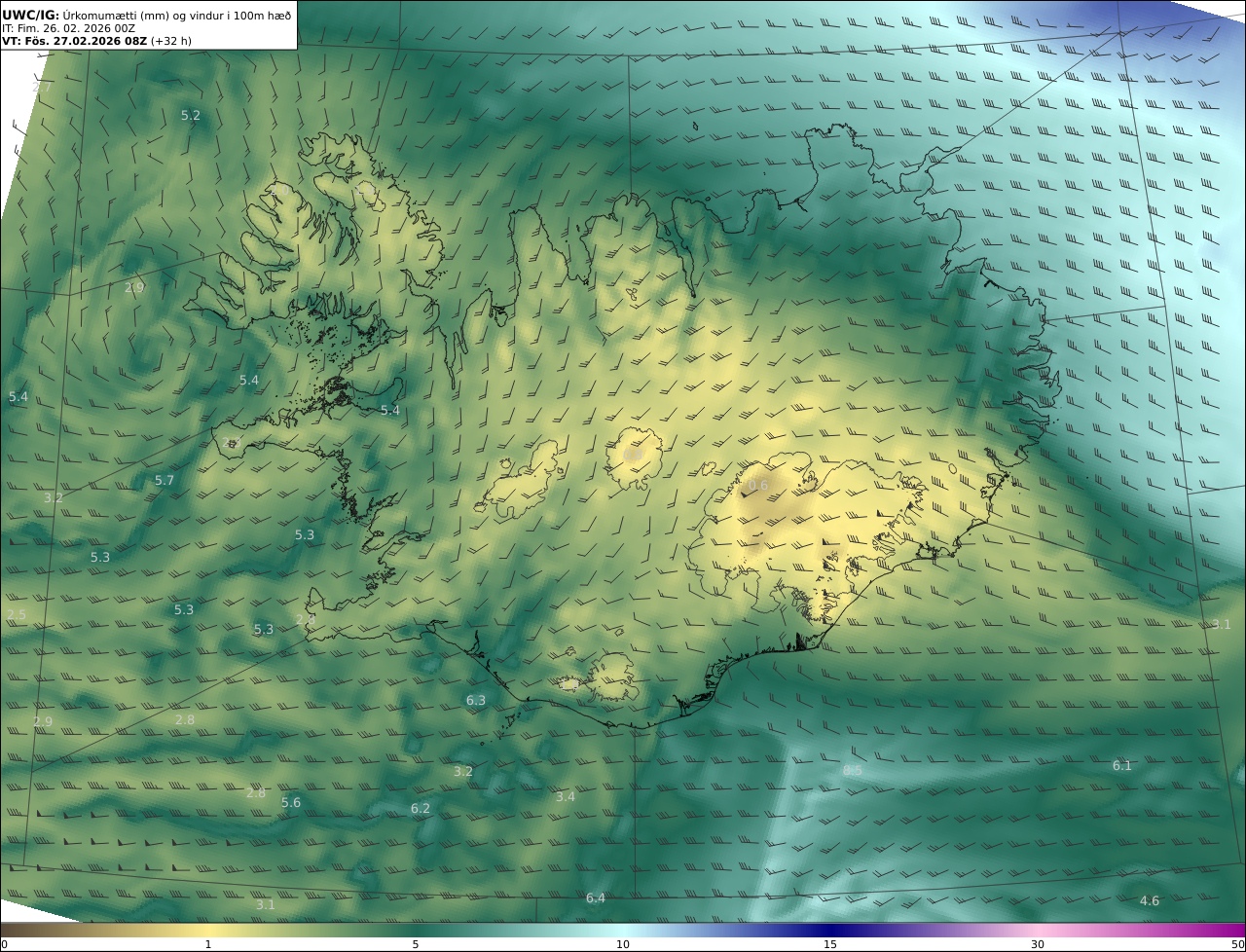Click the 50 end of color scale

coord(1237,944)
